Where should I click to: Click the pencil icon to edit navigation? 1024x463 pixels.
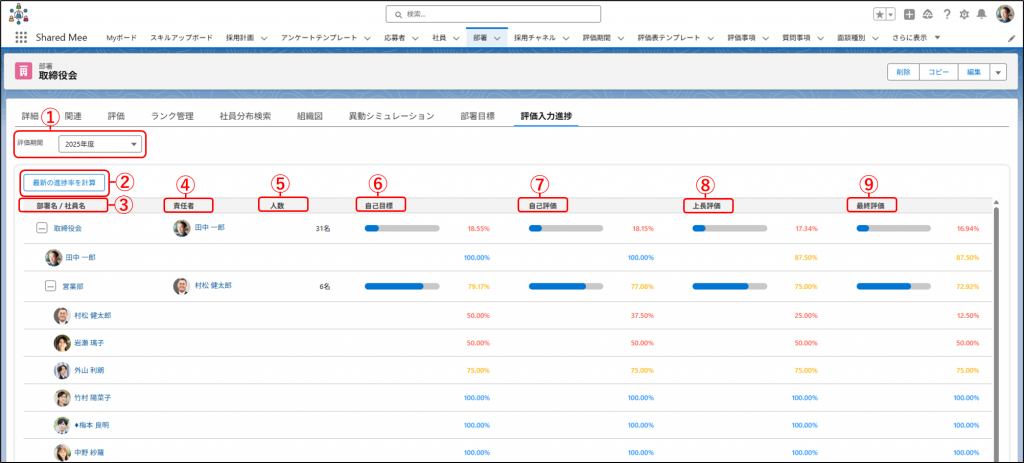[x=1010, y=37]
